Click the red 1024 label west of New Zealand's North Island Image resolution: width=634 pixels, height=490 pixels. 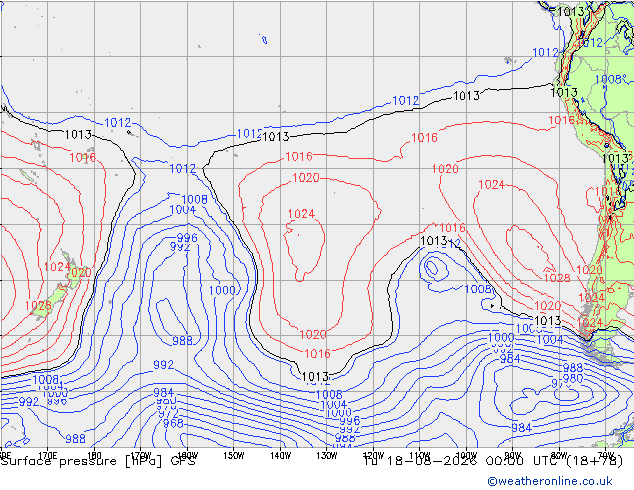tap(57, 267)
